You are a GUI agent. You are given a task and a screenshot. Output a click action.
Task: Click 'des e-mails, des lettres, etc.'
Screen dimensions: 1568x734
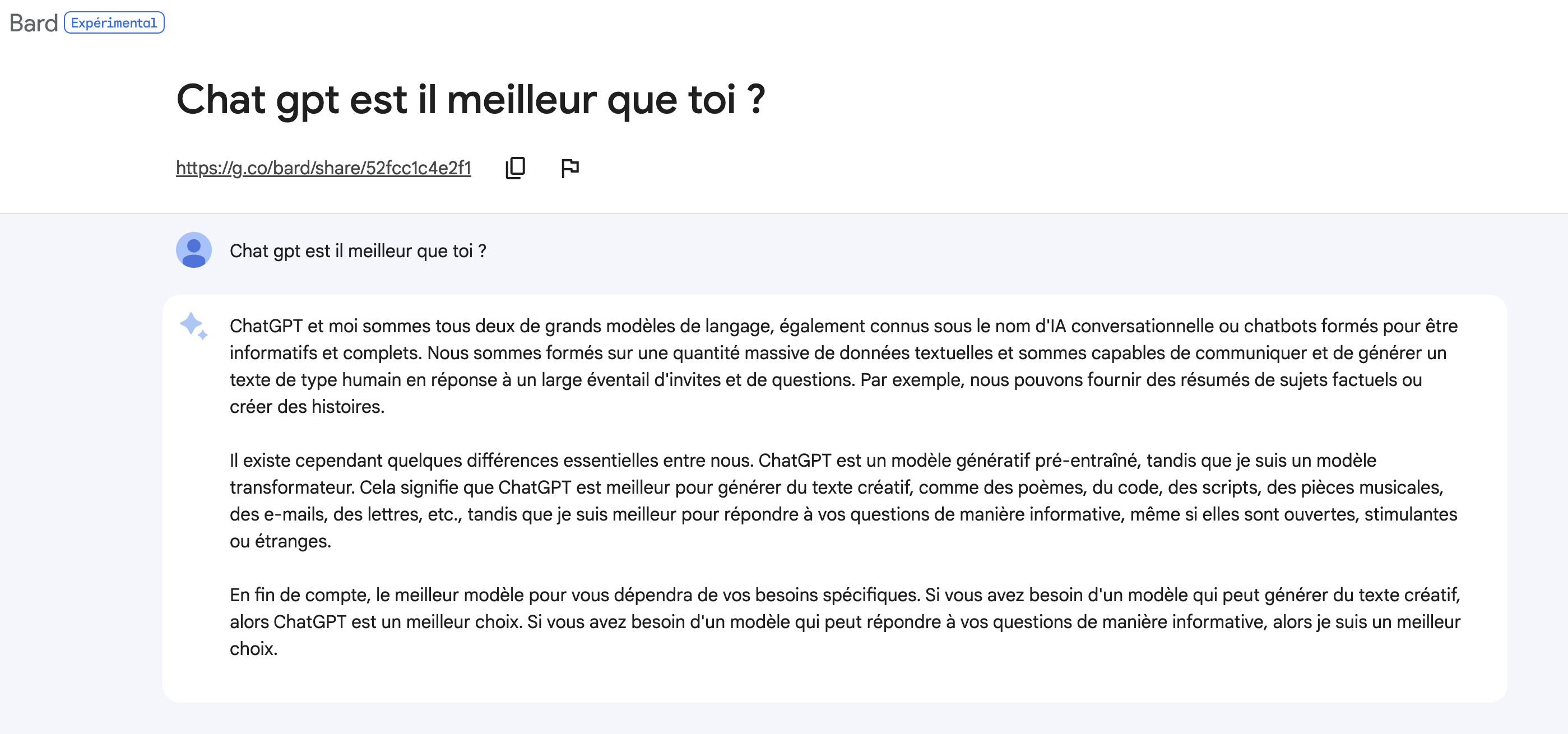[x=345, y=514]
